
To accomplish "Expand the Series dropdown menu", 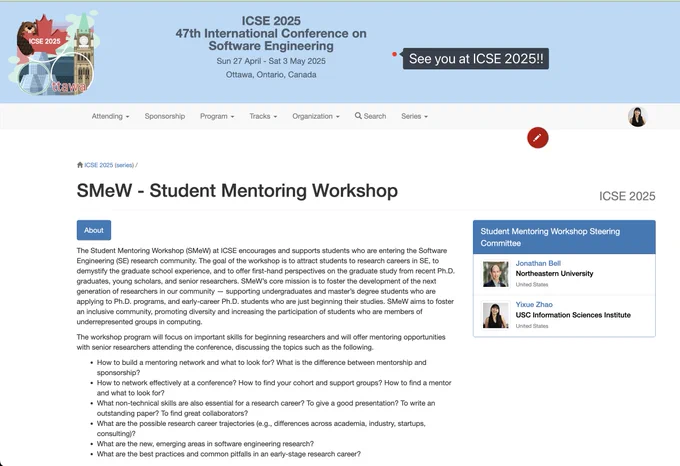I will (414, 116).
